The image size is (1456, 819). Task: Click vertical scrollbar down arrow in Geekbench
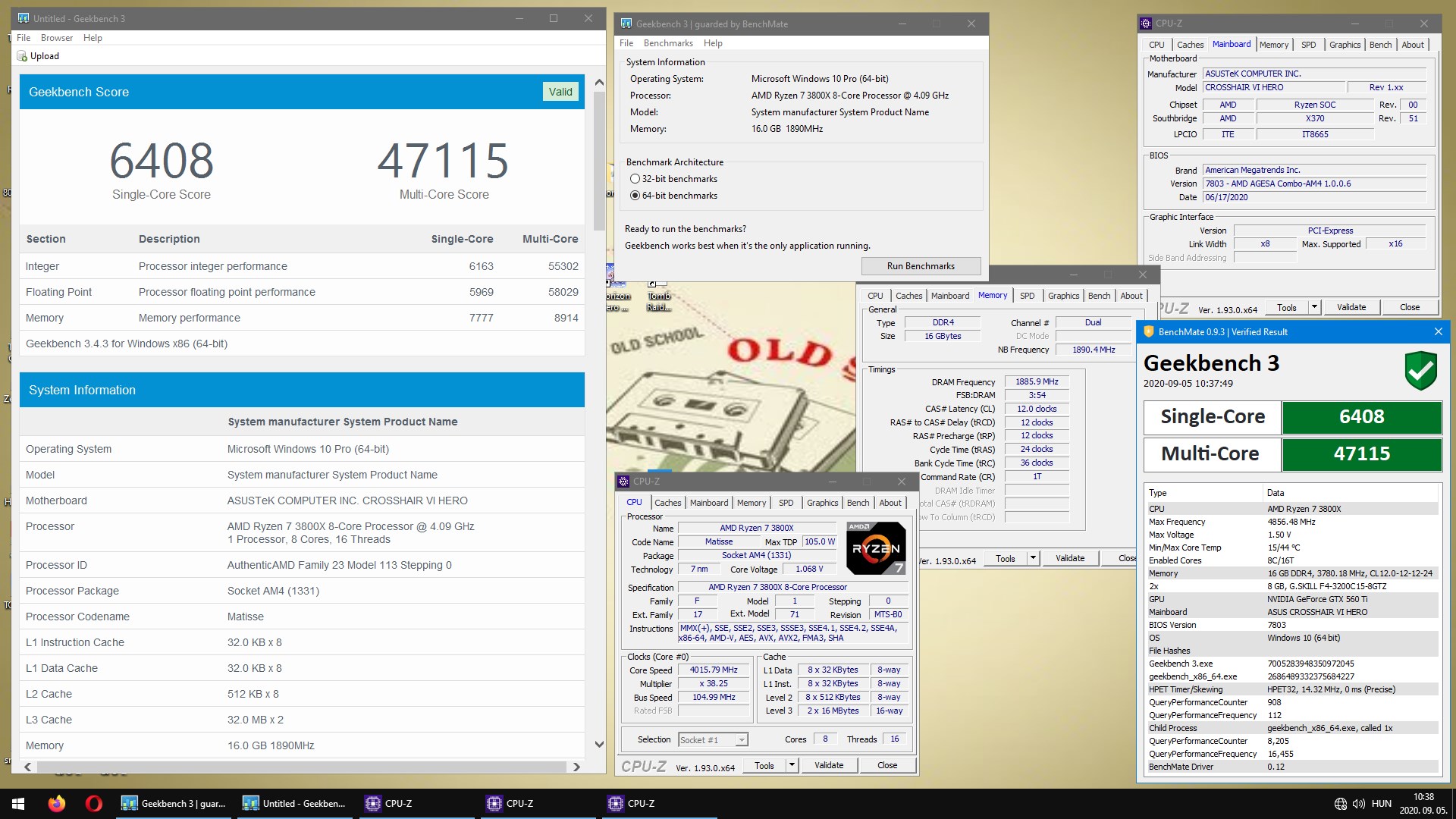599,745
